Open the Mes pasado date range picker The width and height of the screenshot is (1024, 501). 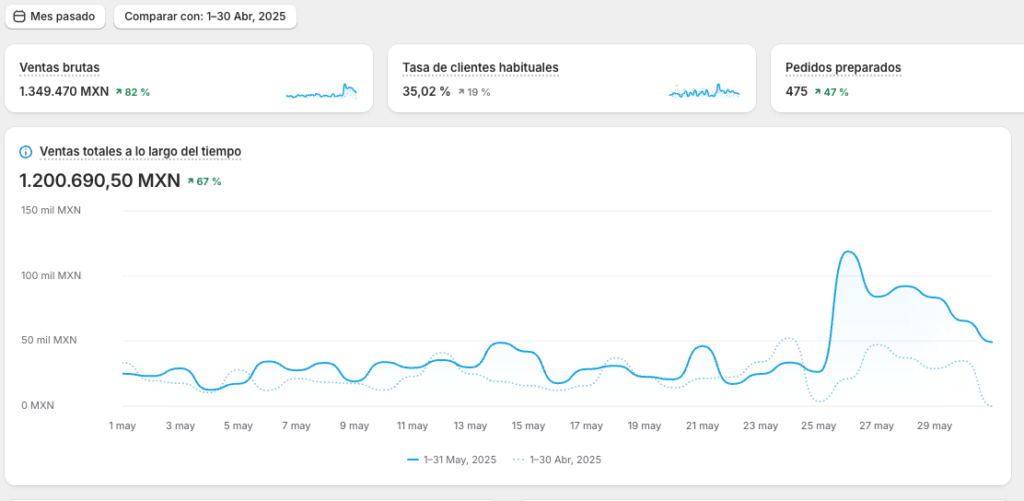pos(55,17)
